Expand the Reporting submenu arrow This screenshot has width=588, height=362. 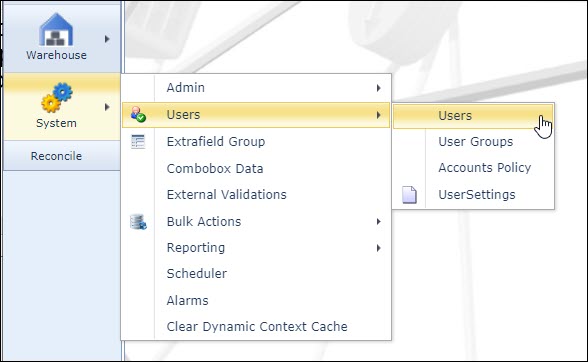379,248
